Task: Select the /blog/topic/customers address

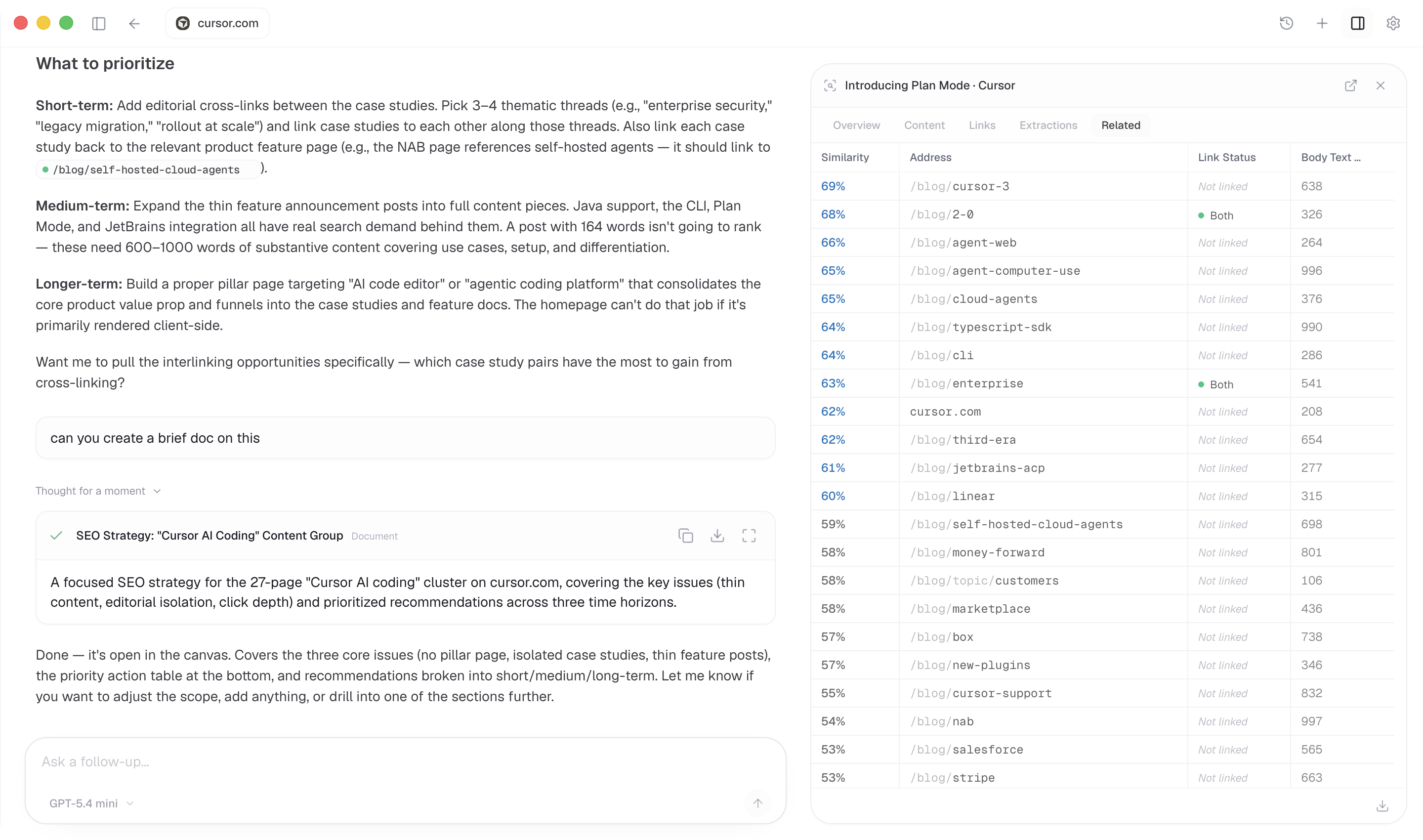Action: [x=984, y=581]
